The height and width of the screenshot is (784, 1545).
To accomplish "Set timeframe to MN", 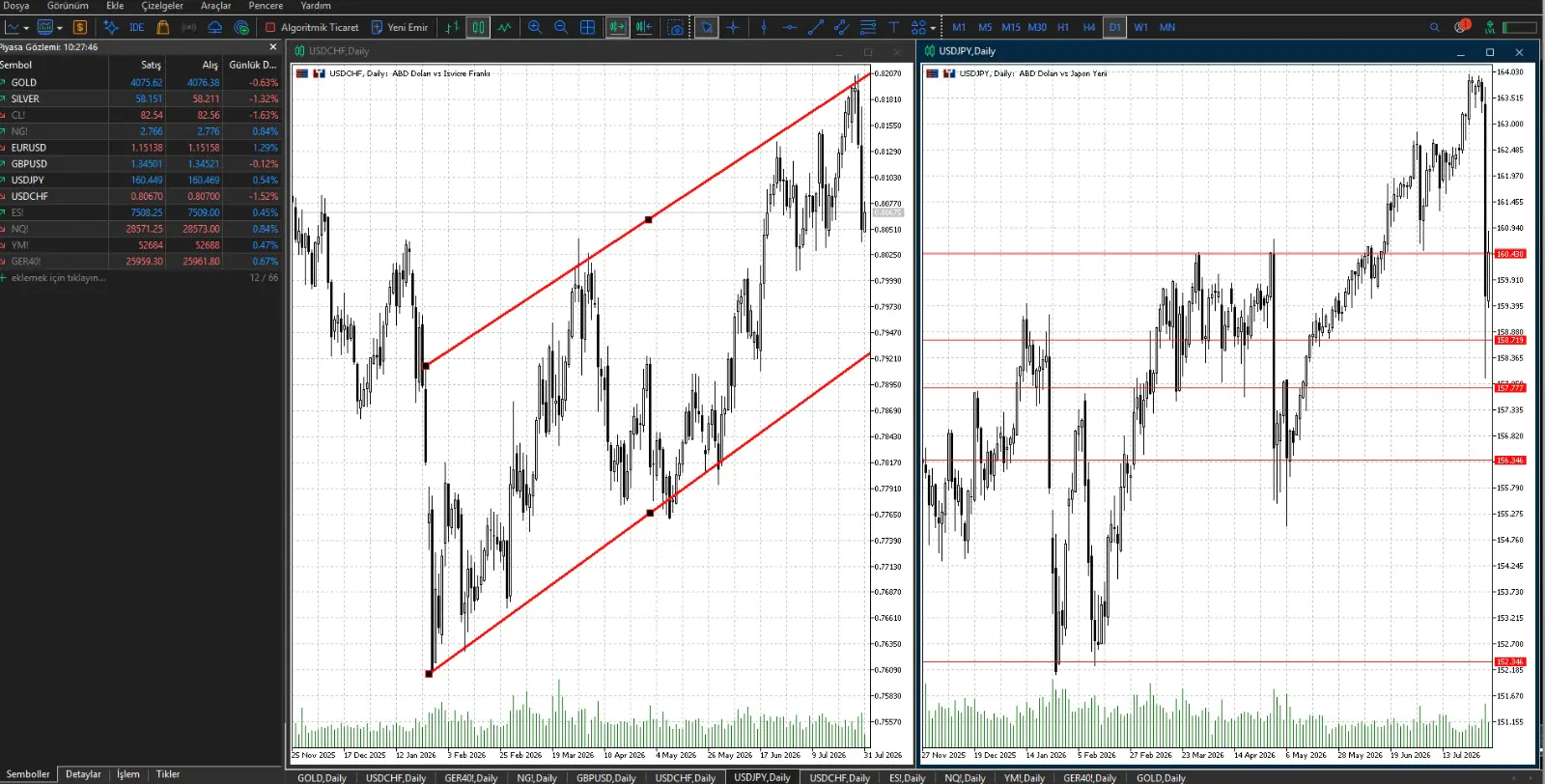I will click(x=1167, y=27).
